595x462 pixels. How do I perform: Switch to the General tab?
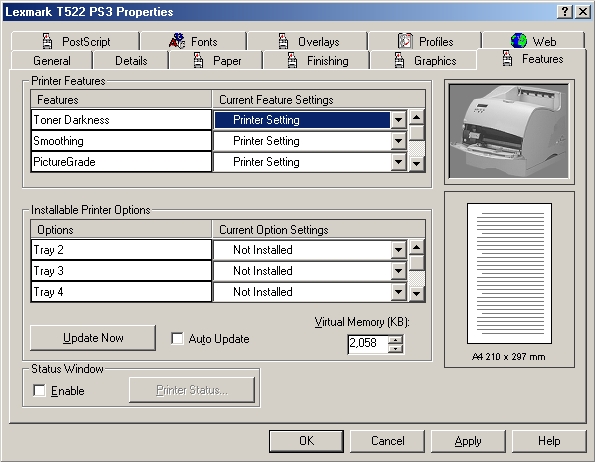coord(52,61)
